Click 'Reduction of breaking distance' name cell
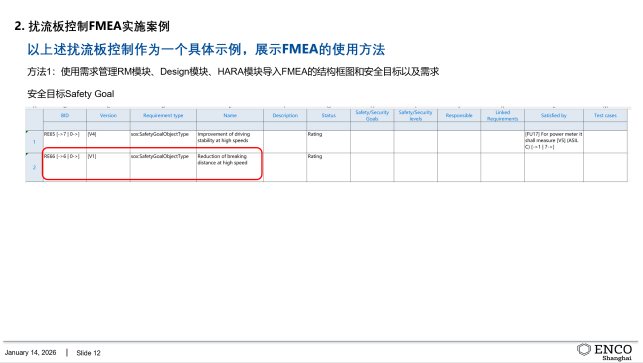The width and height of the screenshot is (643, 363). click(x=230, y=167)
